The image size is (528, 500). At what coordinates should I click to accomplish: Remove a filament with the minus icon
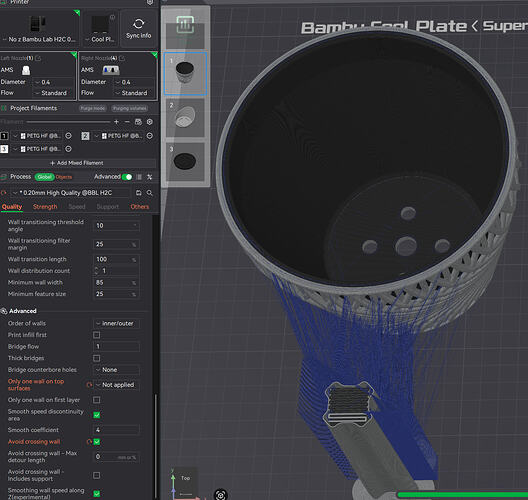[x=127, y=122]
